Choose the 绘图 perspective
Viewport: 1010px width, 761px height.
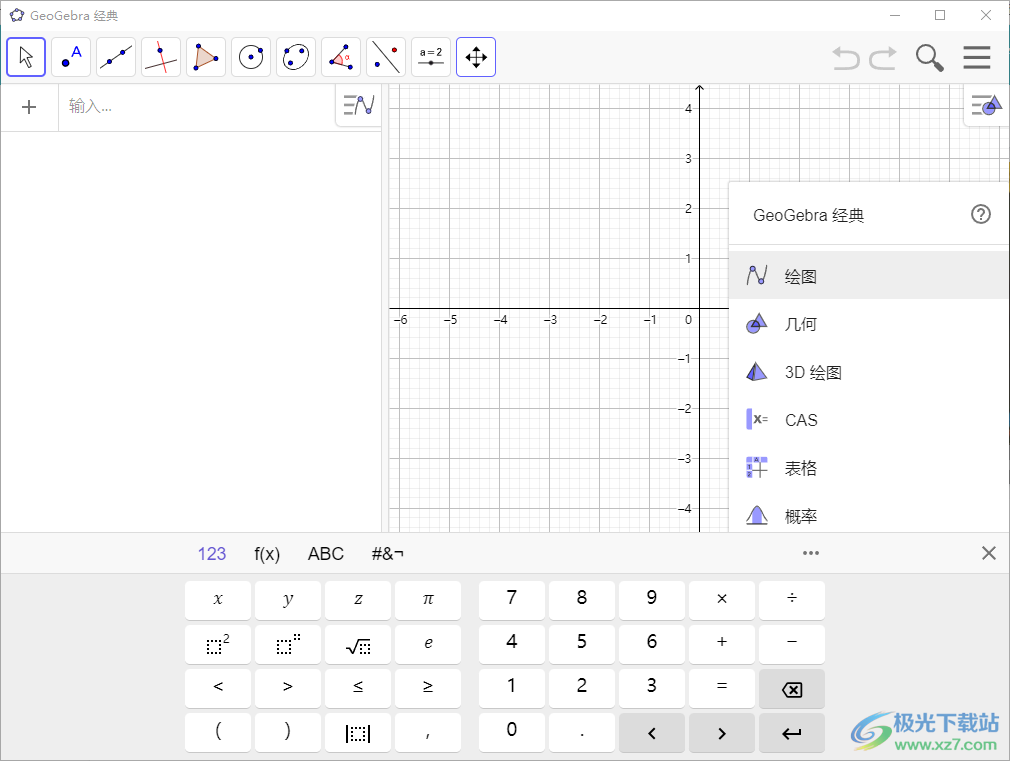pos(869,276)
